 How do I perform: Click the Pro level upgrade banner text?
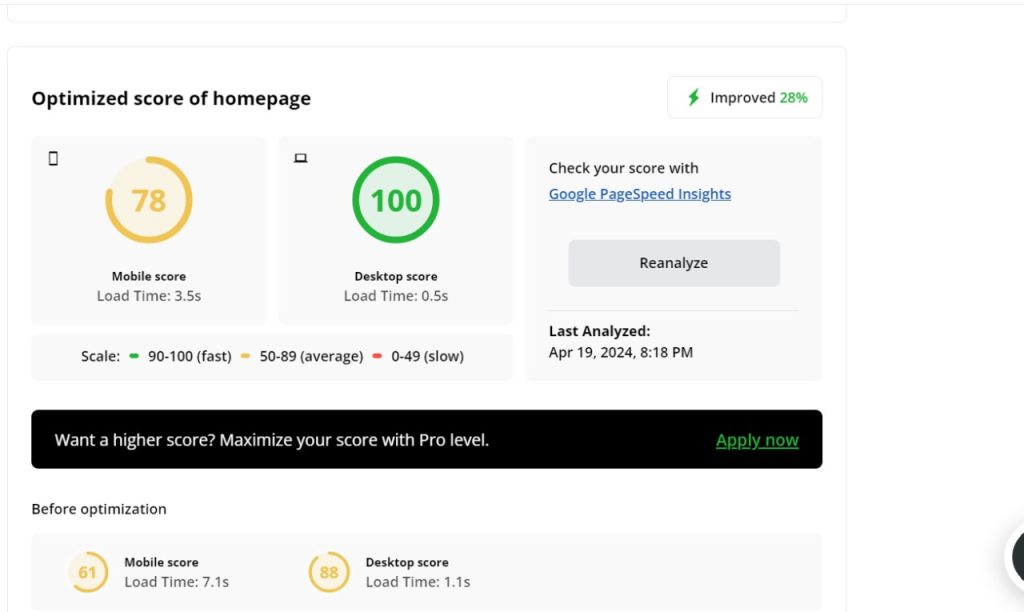click(272, 440)
